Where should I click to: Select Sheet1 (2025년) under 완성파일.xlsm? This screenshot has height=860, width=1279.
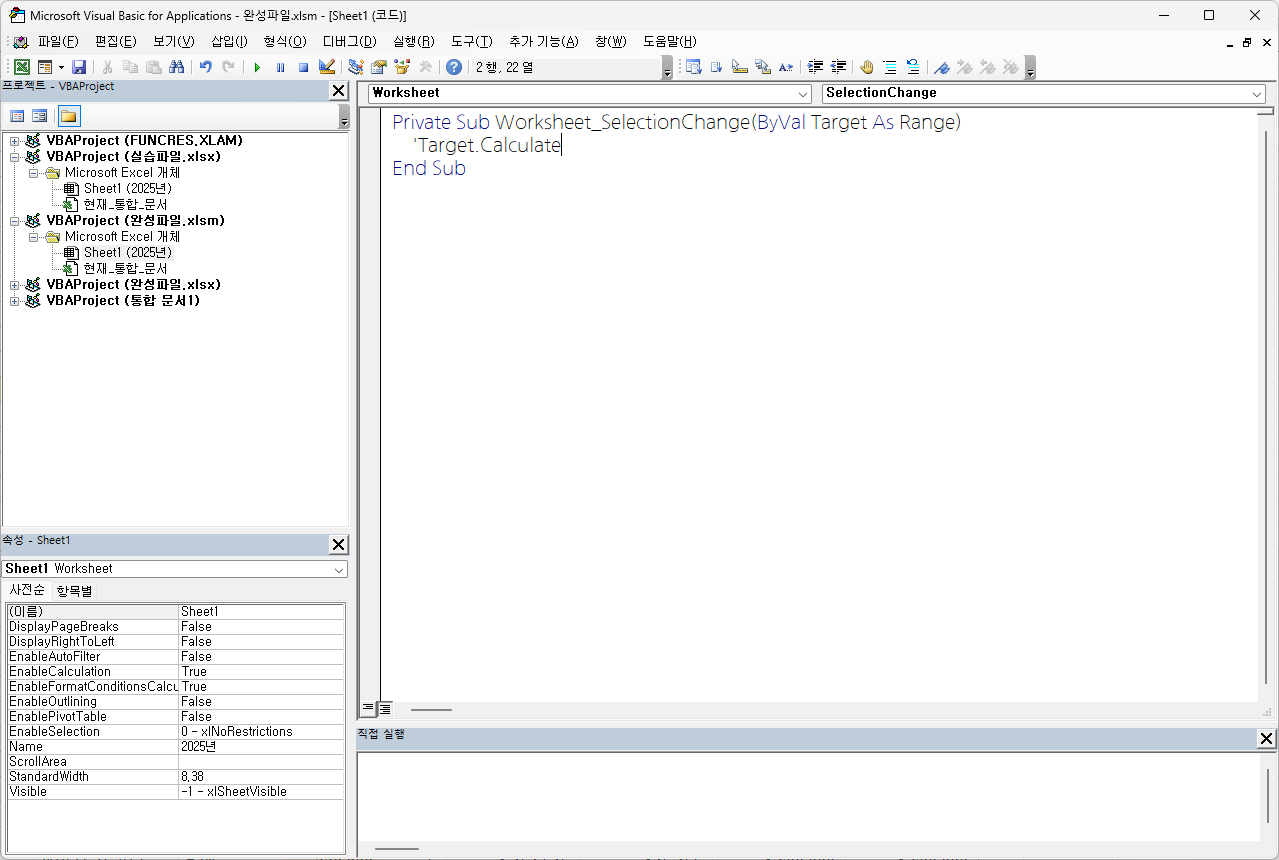point(127,252)
